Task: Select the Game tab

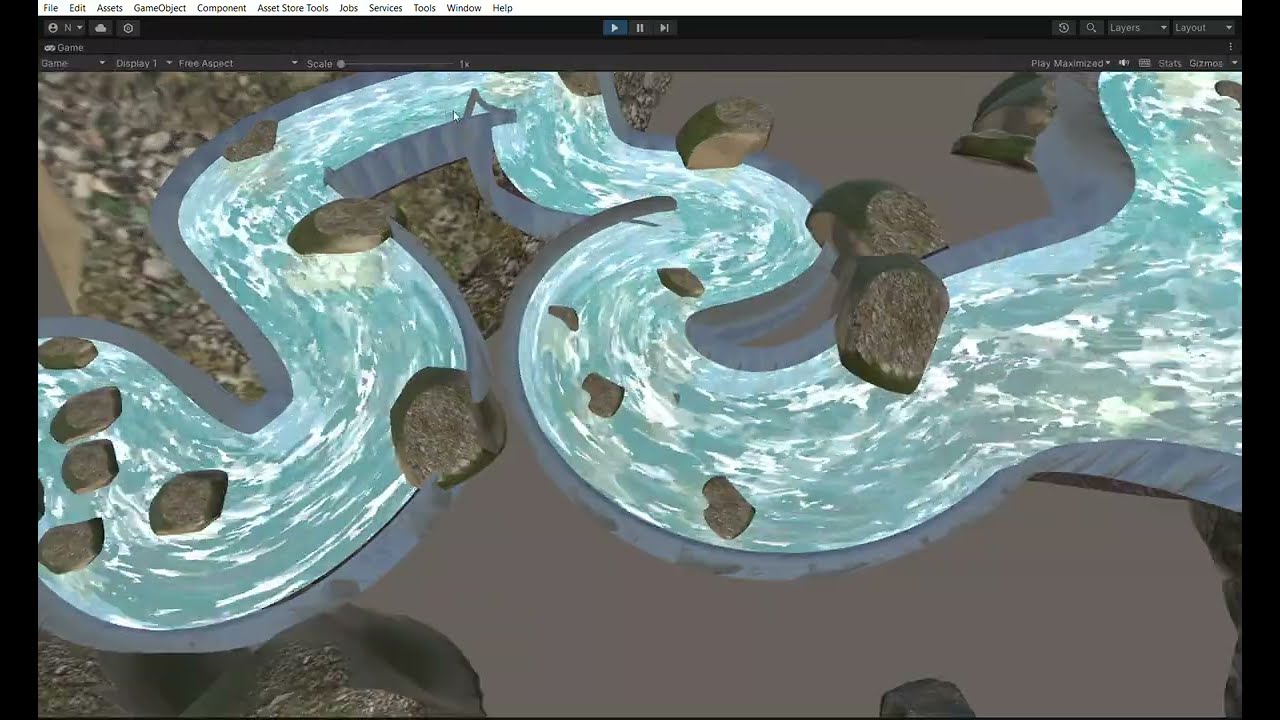Action: click(64, 47)
